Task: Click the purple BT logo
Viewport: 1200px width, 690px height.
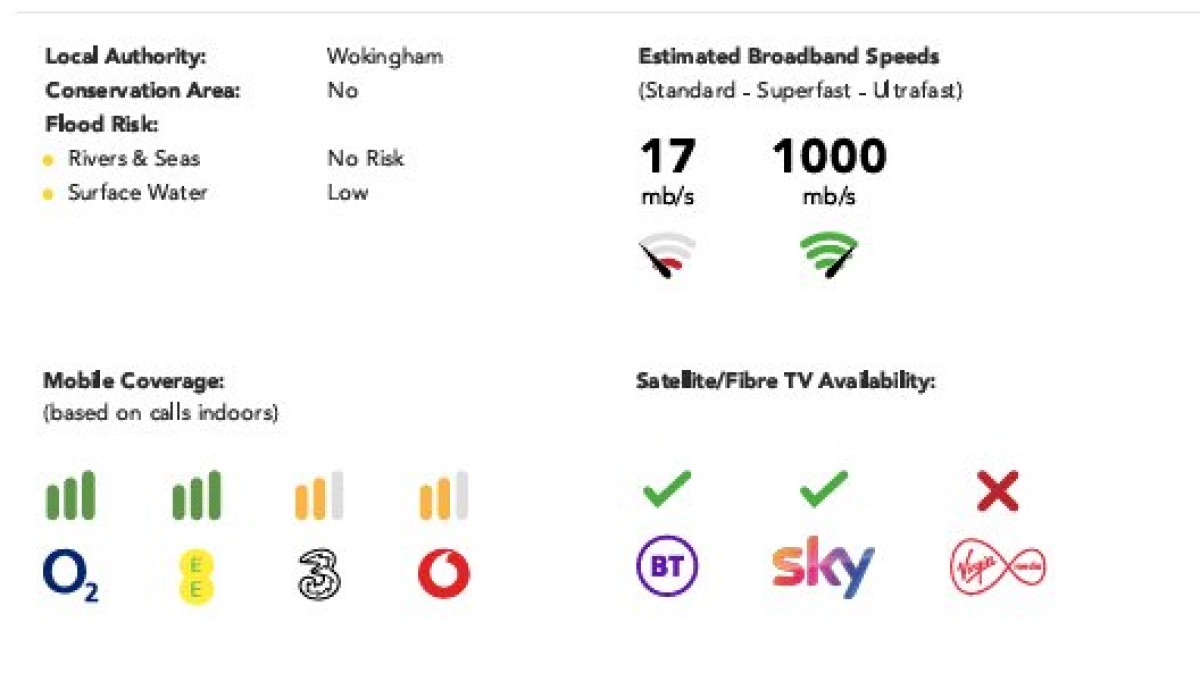Action: pos(668,567)
